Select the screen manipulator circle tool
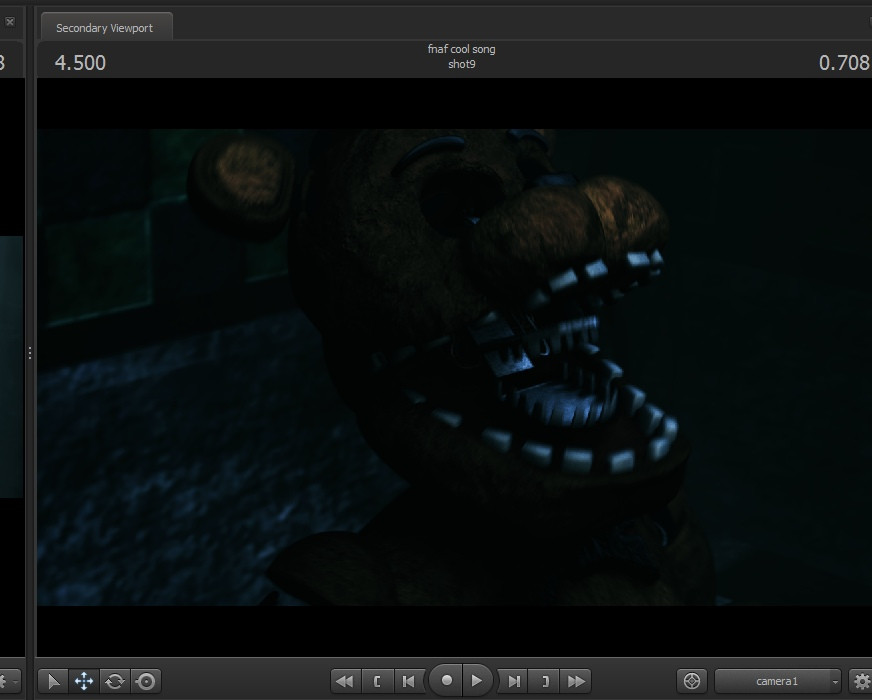This screenshot has width=872, height=700. (x=146, y=681)
